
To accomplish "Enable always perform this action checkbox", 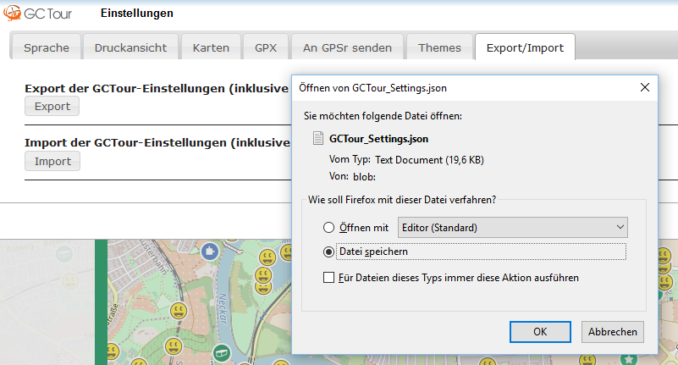I will 329,278.
